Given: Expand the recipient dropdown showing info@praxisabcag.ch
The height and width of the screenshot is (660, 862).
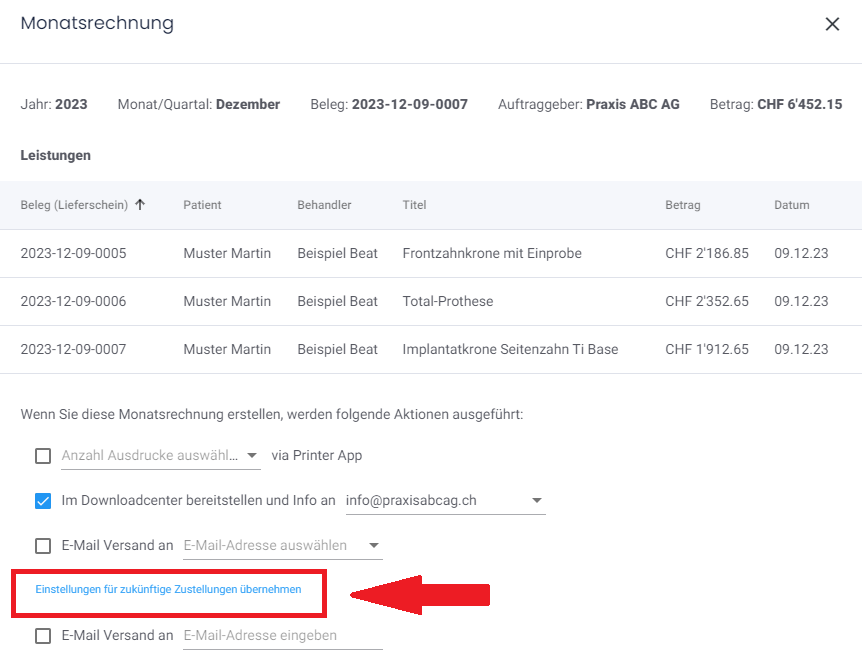Looking at the screenshot, I should (x=537, y=500).
